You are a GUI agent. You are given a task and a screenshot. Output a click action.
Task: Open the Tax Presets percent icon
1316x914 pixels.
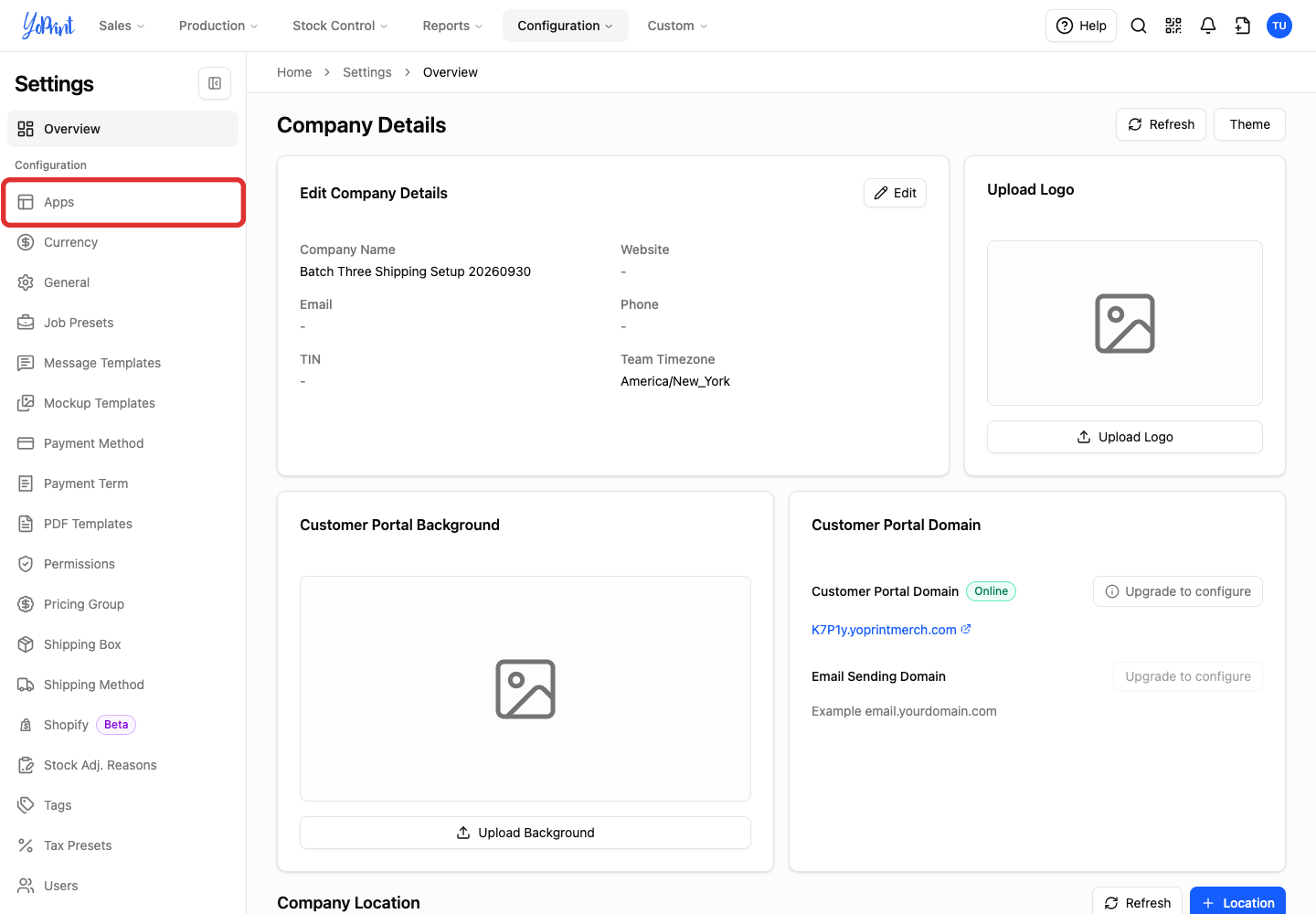tap(26, 845)
